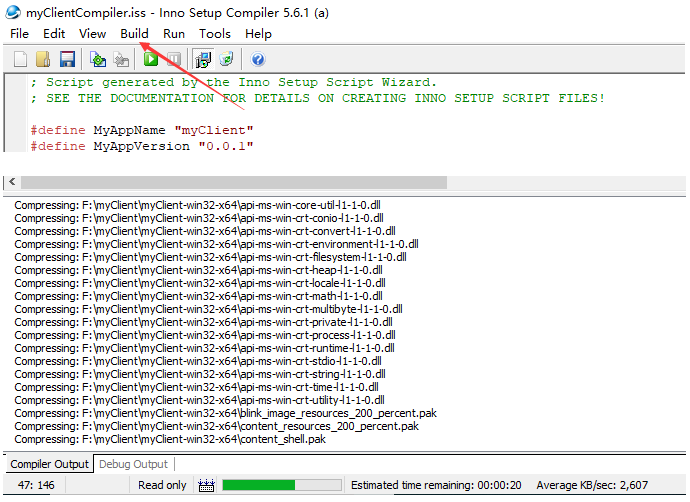Click the green compile progress bar

pos(282,485)
